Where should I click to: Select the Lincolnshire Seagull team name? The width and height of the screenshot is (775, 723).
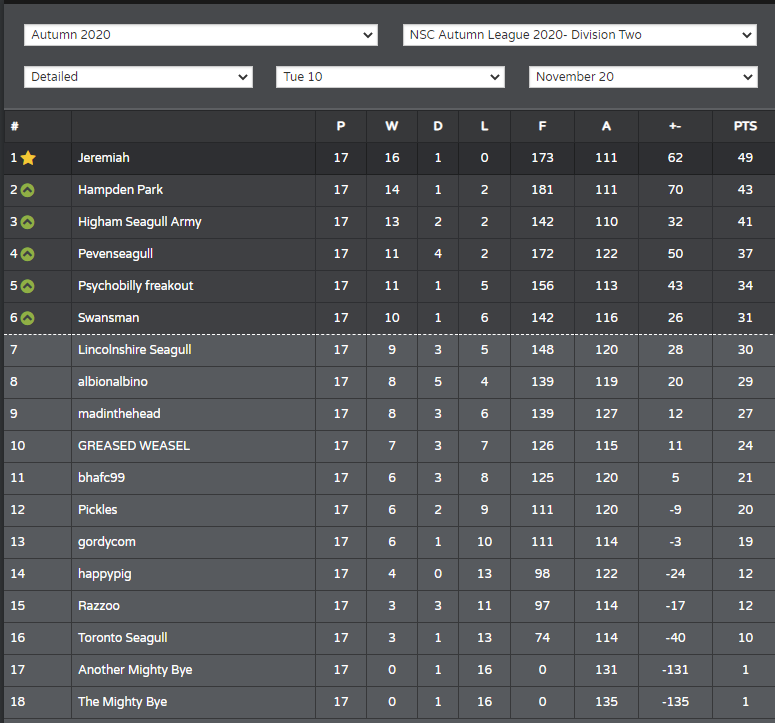134,350
